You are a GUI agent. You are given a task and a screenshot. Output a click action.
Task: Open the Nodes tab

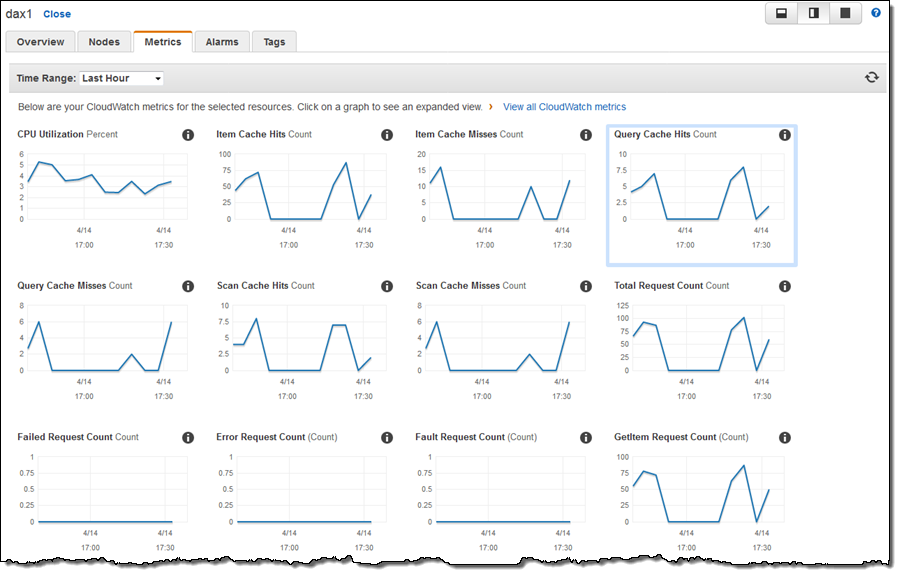coord(104,42)
